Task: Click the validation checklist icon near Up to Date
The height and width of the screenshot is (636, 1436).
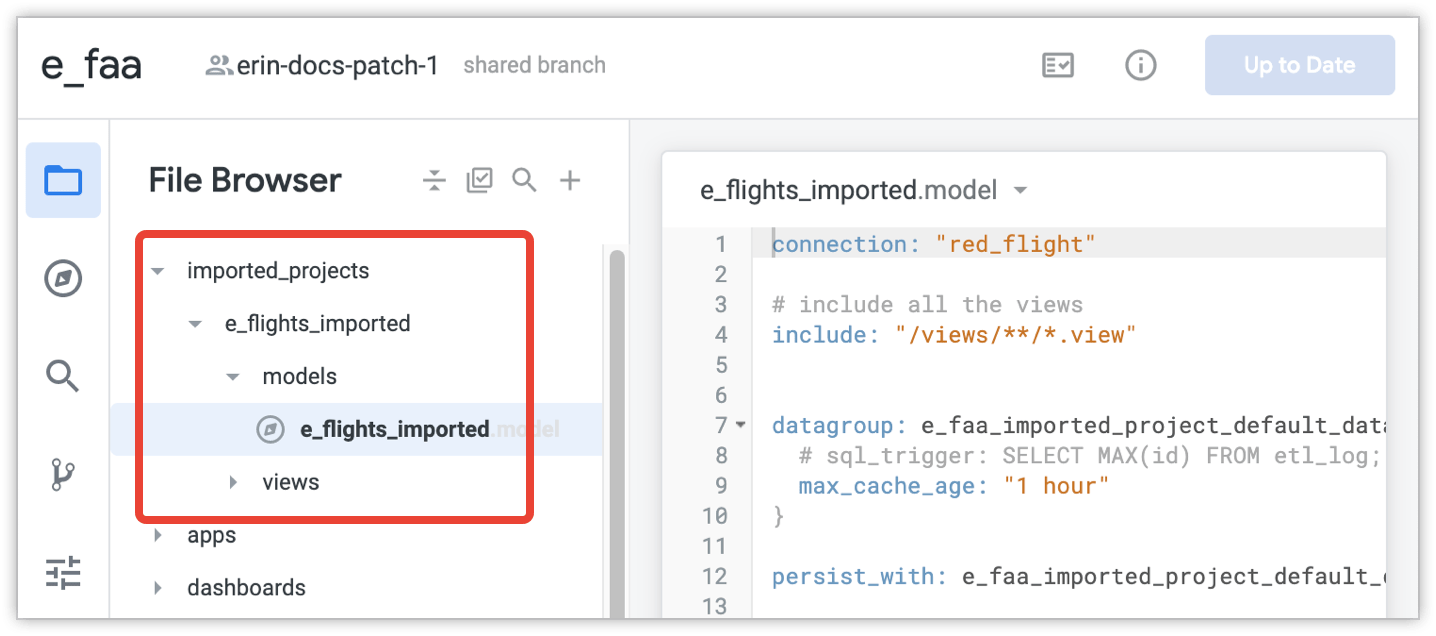Action: 1057,64
